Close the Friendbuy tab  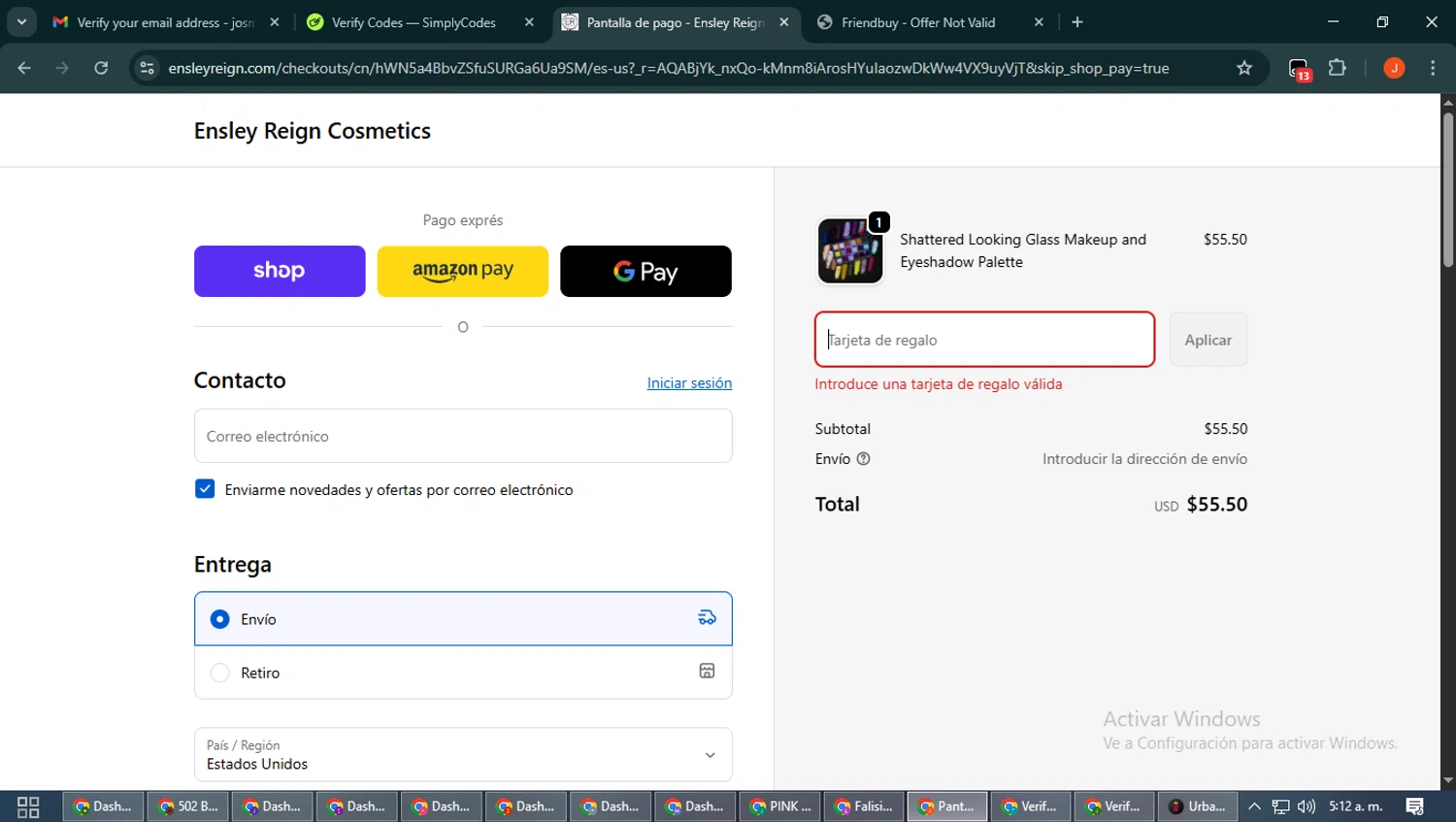pyautogui.click(x=1039, y=22)
